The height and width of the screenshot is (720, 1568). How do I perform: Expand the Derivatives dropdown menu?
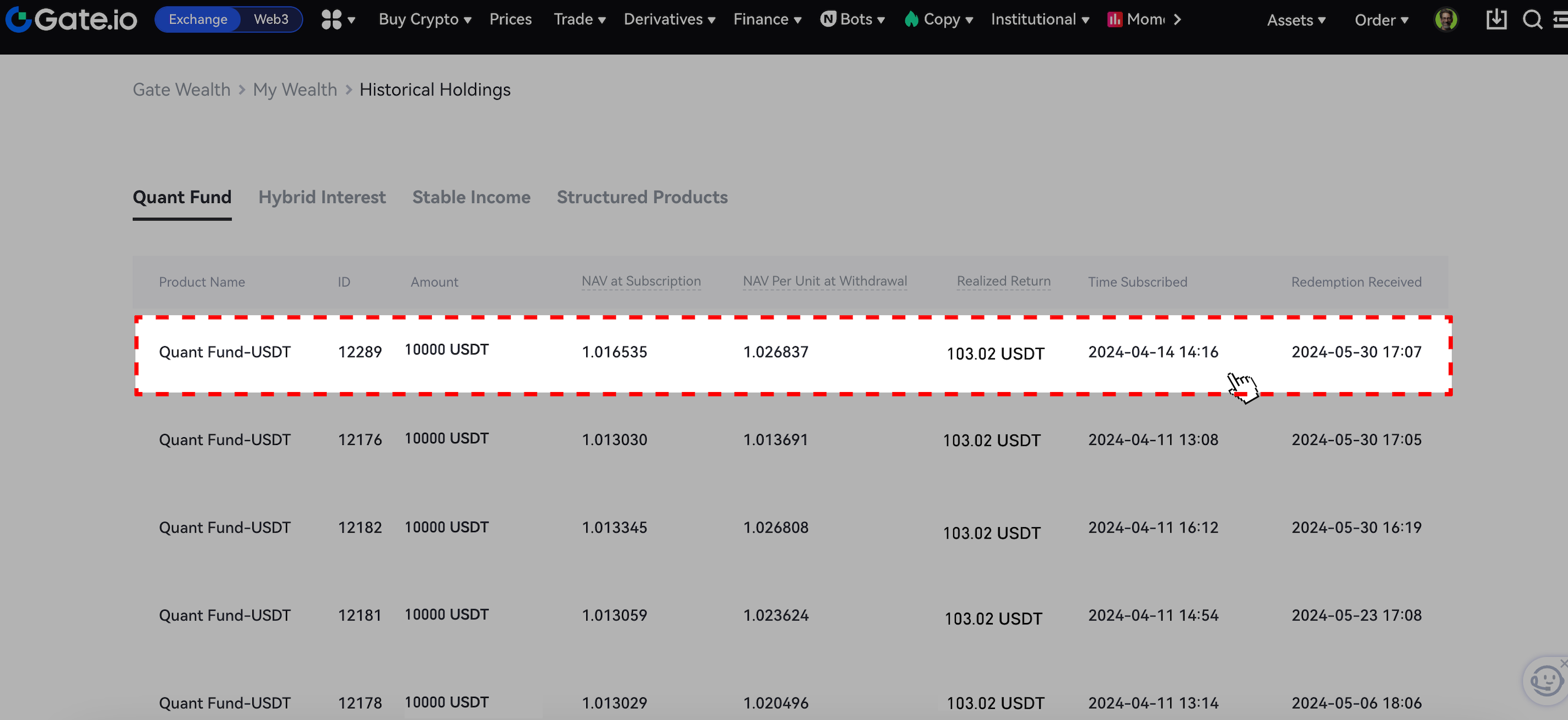669,19
